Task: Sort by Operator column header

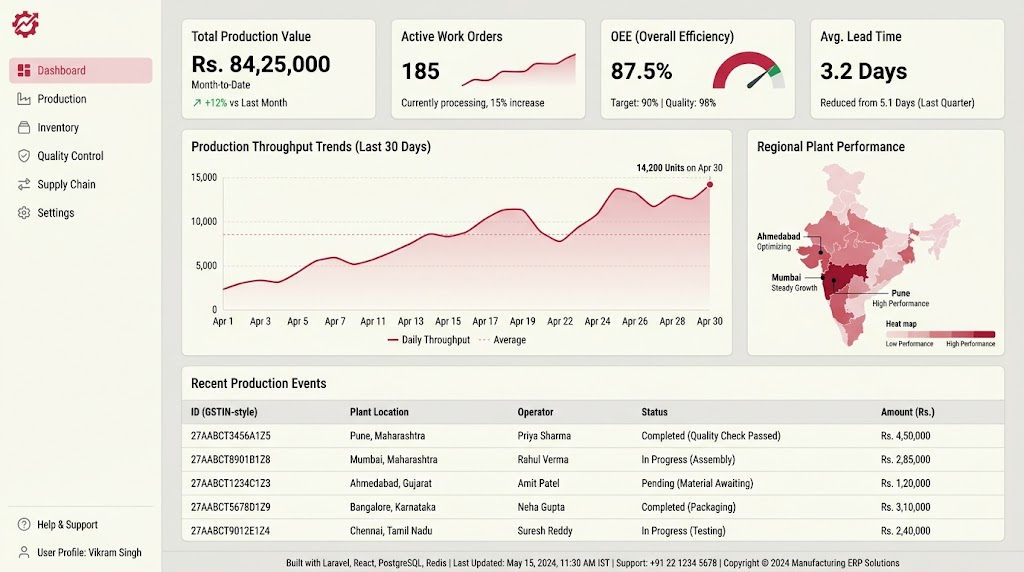Action: tap(536, 413)
